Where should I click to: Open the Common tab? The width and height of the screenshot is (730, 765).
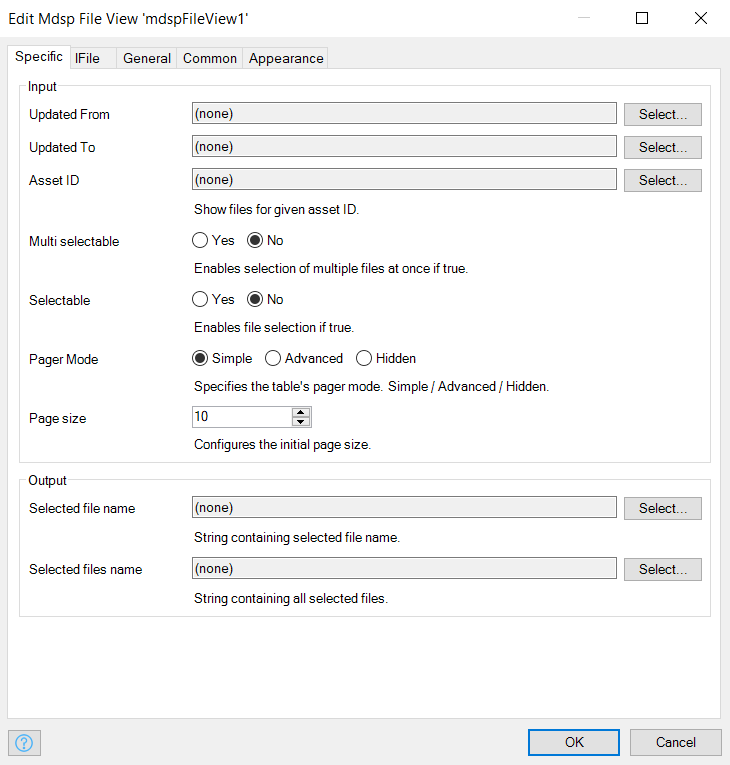point(210,58)
